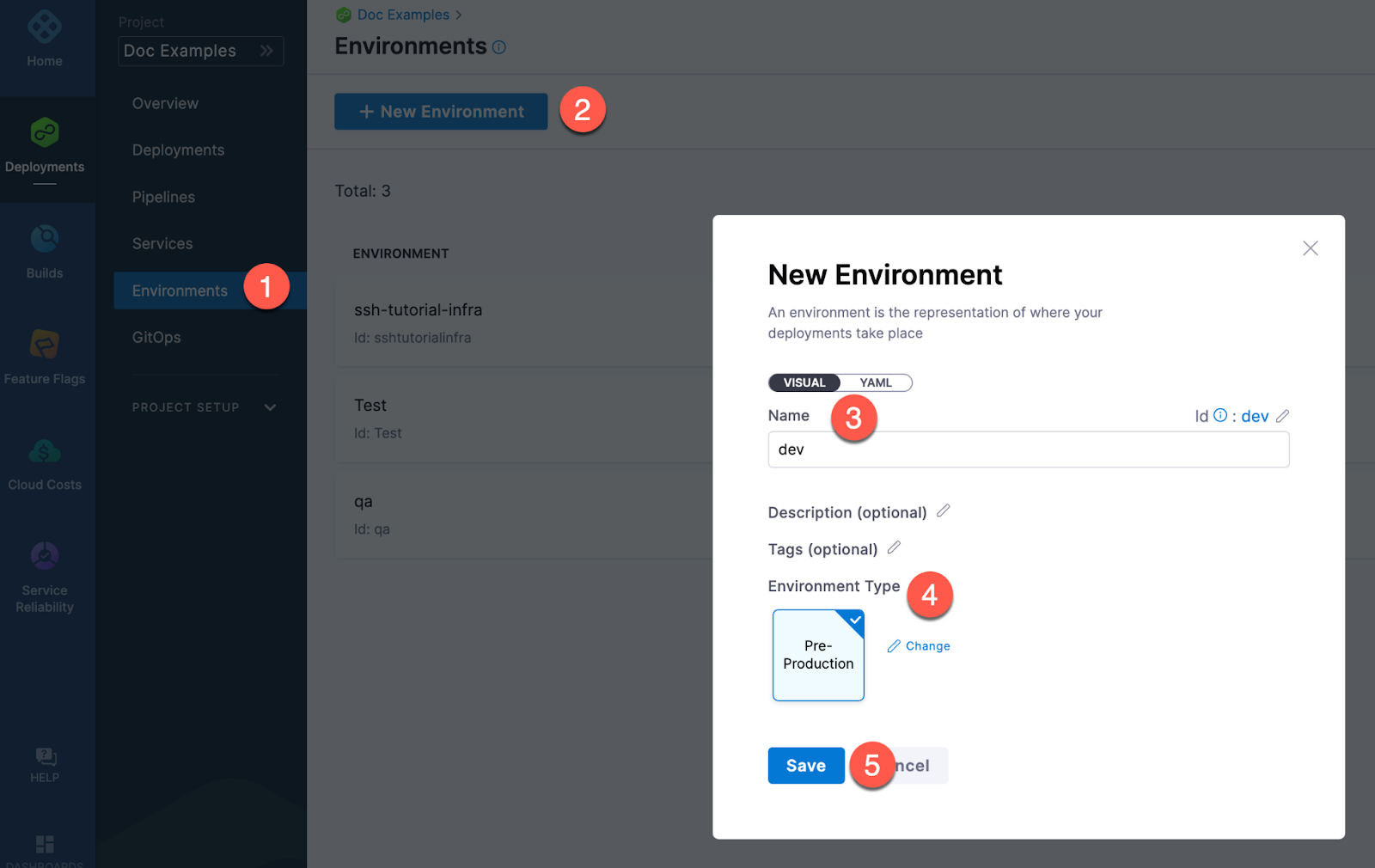Open Service Reliability module icon
The height and width of the screenshot is (868, 1375).
(x=45, y=557)
